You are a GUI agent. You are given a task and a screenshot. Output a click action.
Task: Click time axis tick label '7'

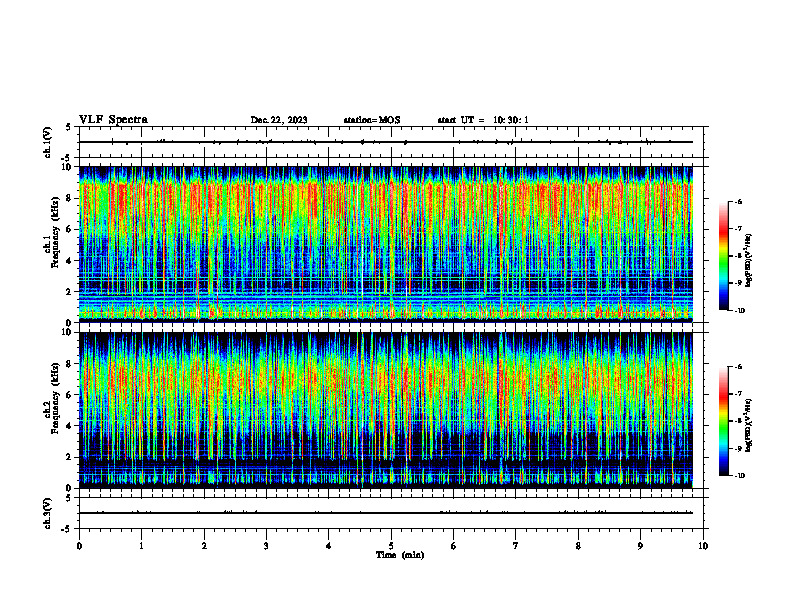[x=516, y=546]
